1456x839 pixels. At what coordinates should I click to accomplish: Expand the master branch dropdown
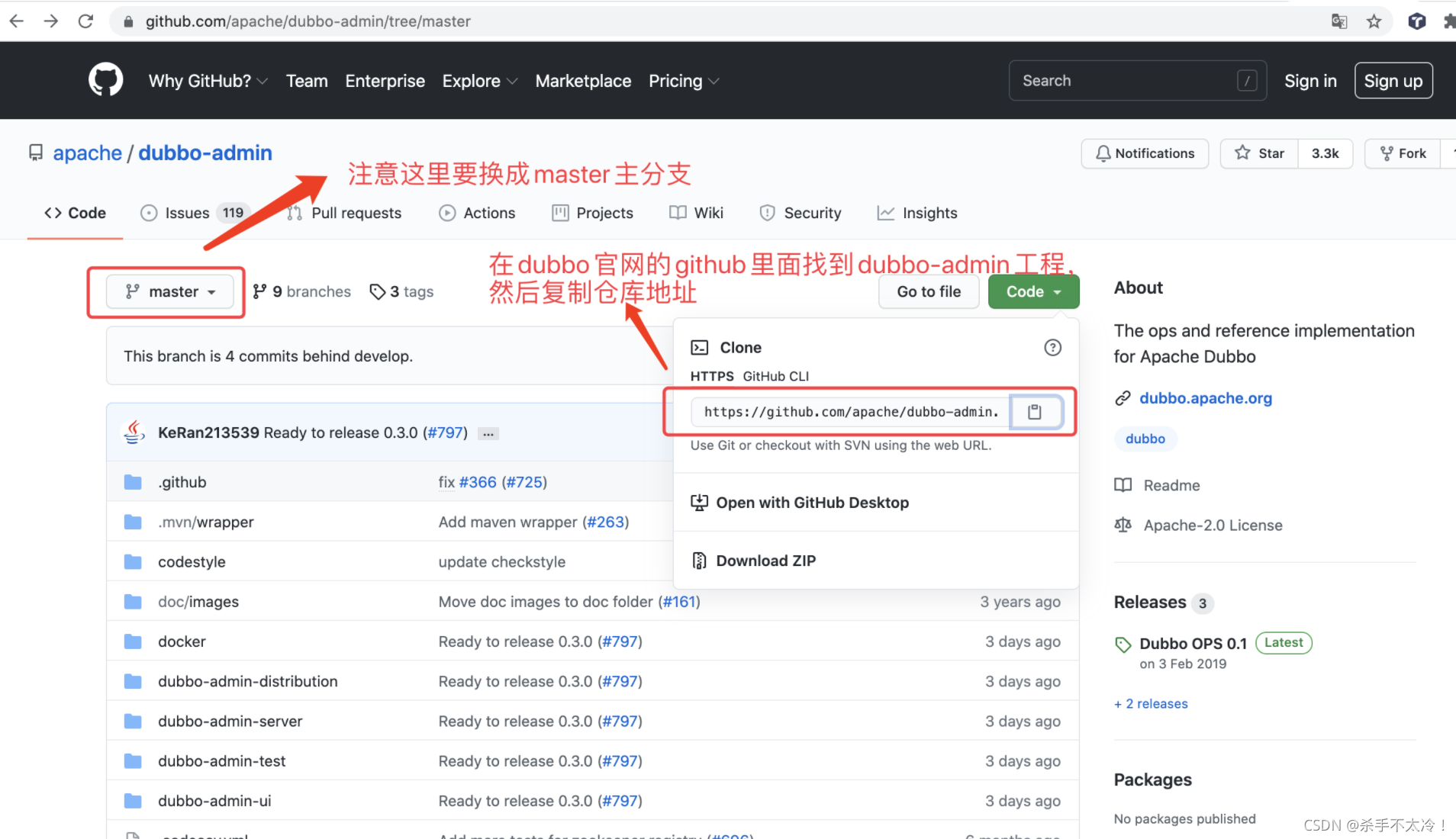169,291
